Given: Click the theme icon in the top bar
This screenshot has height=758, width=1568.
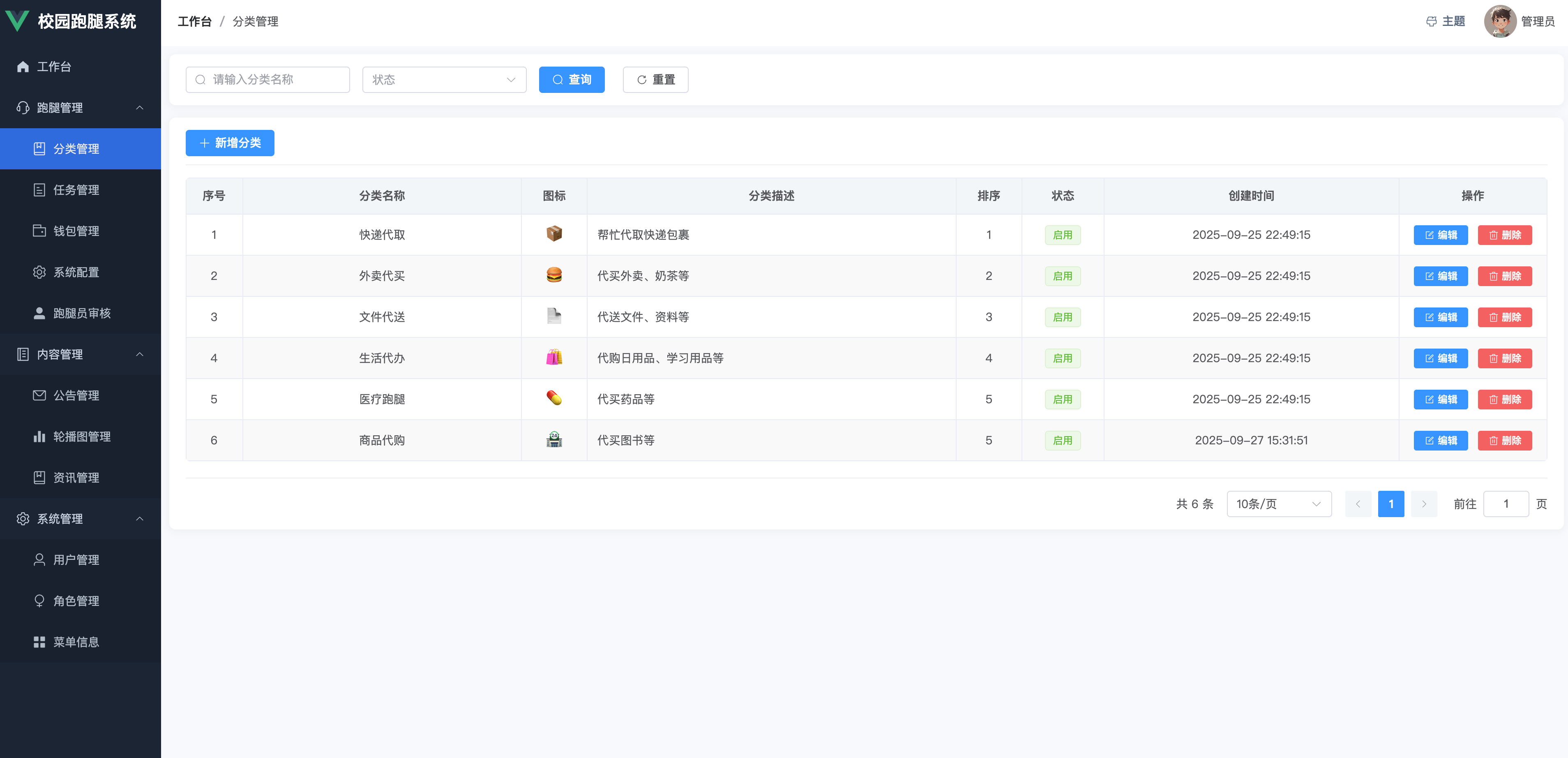Looking at the screenshot, I should (1431, 21).
